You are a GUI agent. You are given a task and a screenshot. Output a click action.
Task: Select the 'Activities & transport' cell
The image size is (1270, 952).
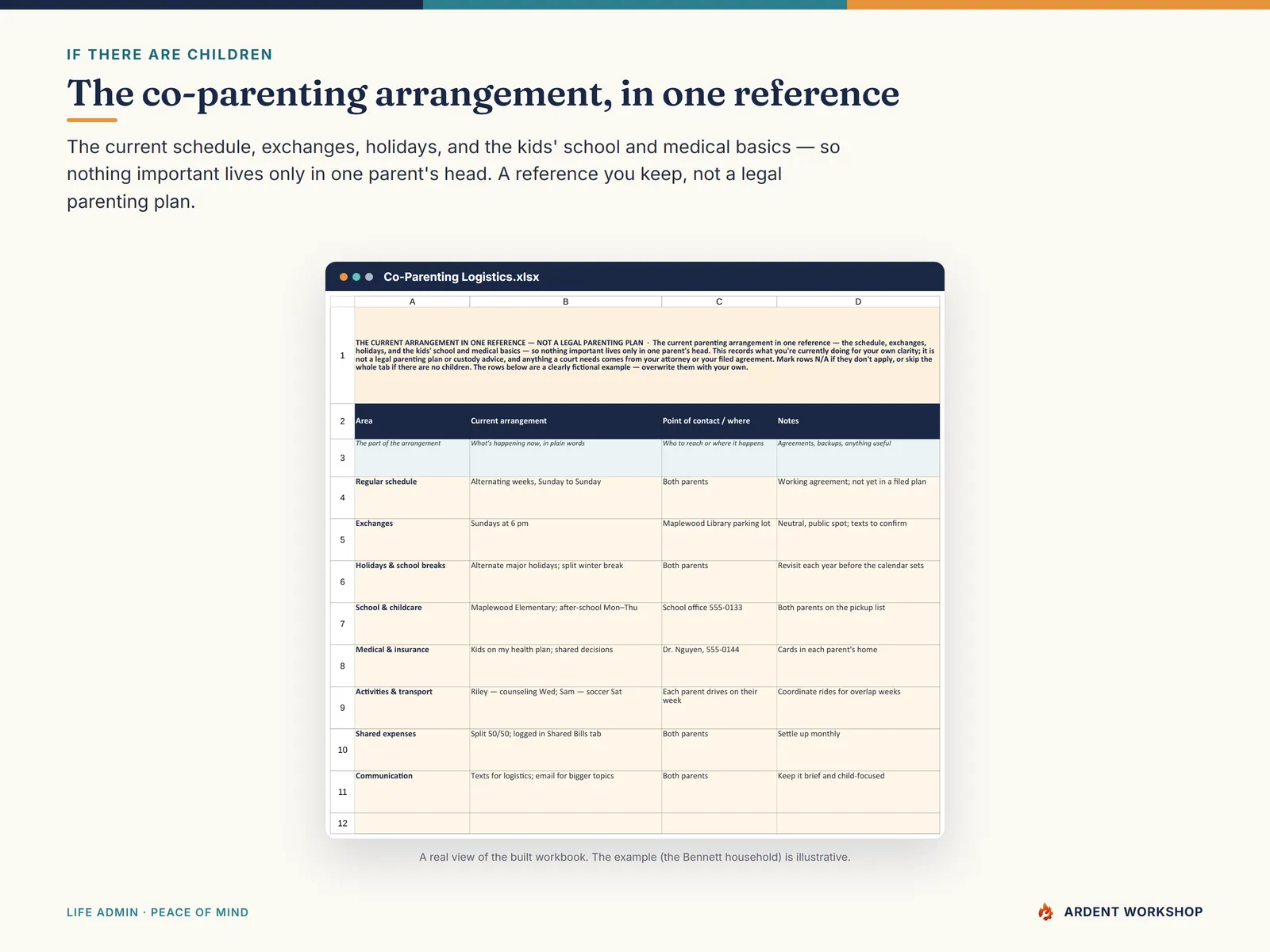[x=412, y=708]
